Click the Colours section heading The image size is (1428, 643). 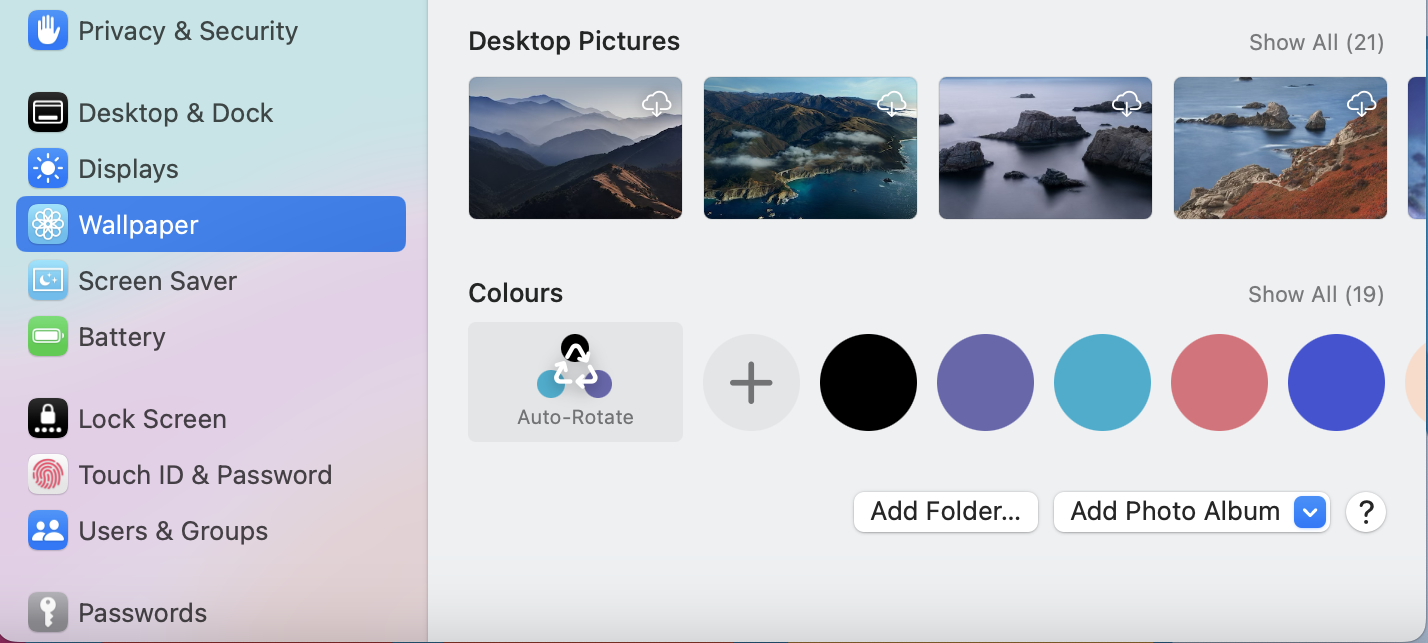[x=515, y=293]
